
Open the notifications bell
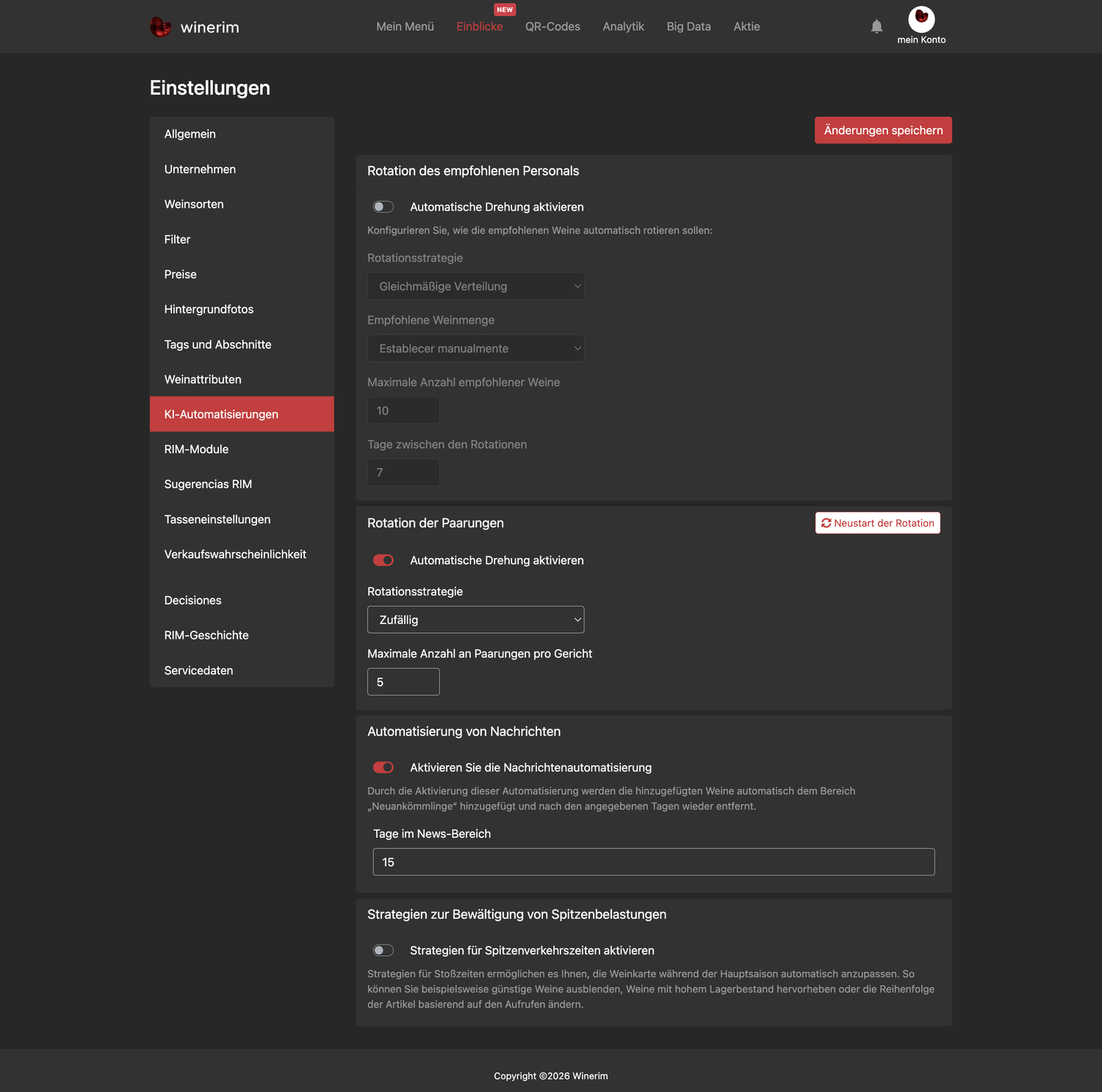876,26
